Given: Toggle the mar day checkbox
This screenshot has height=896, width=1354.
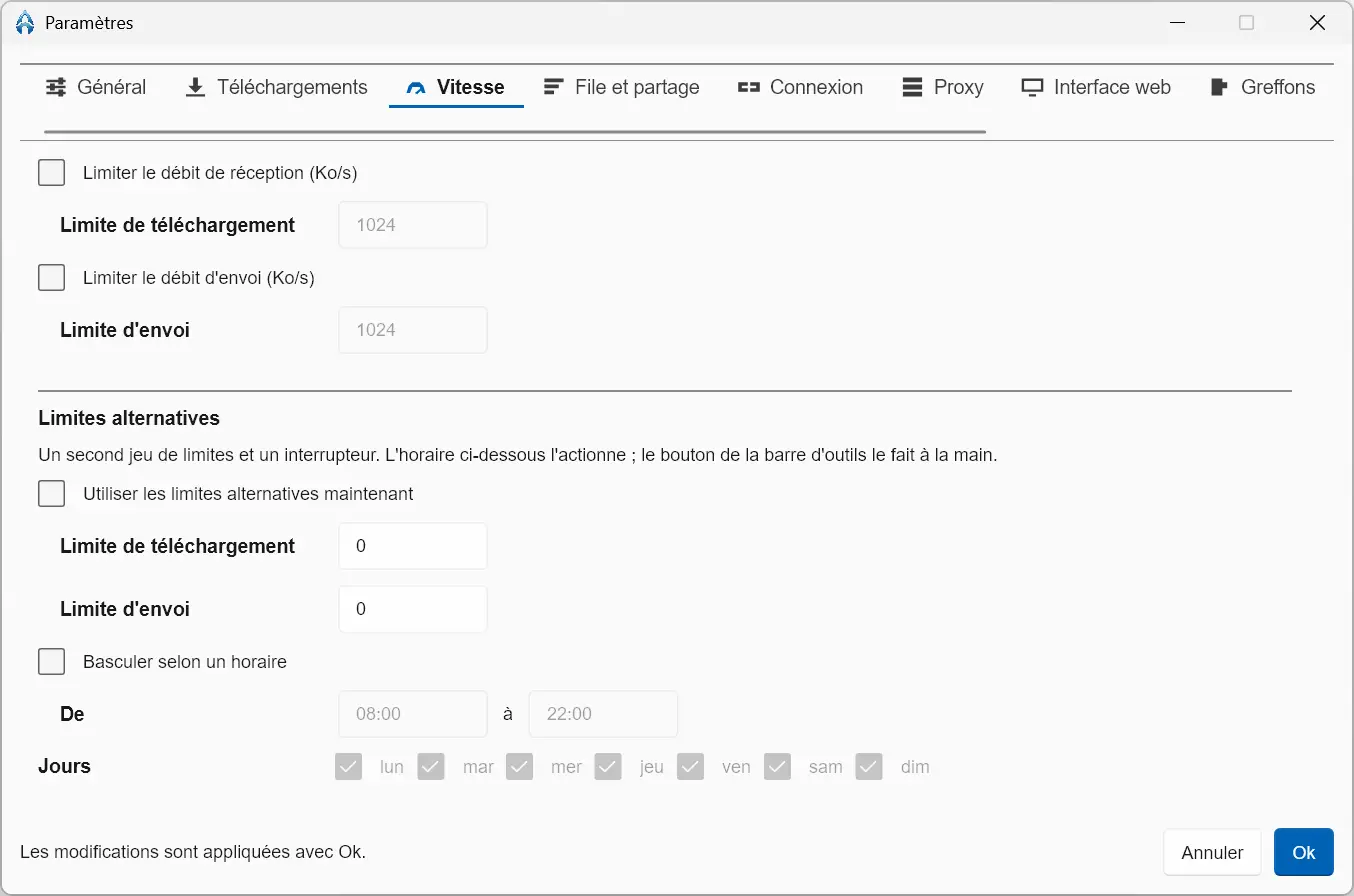Looking at the screenshot, I should [x=431, y=767].
